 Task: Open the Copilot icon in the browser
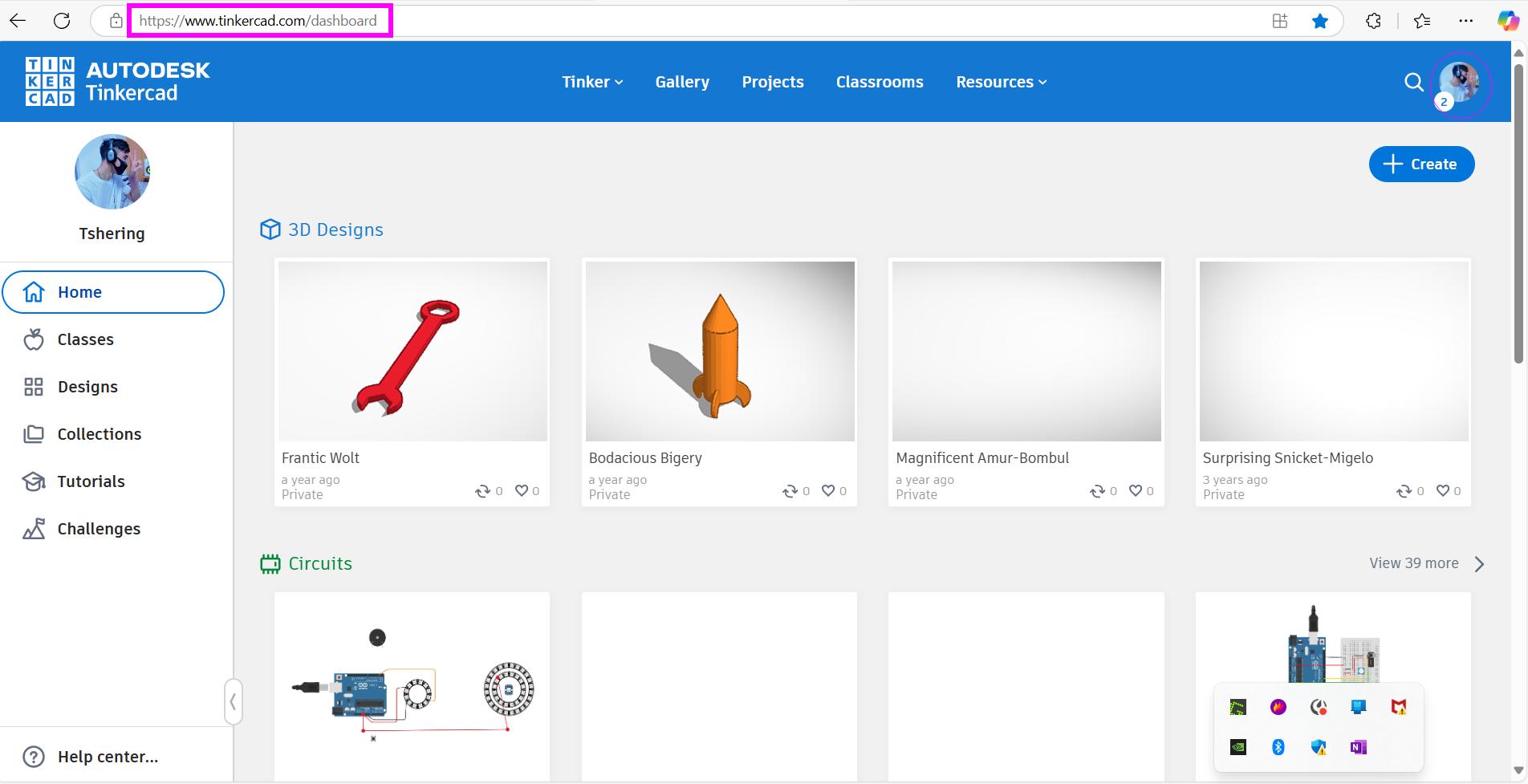pyautogui.click(x=1508, y=21)
